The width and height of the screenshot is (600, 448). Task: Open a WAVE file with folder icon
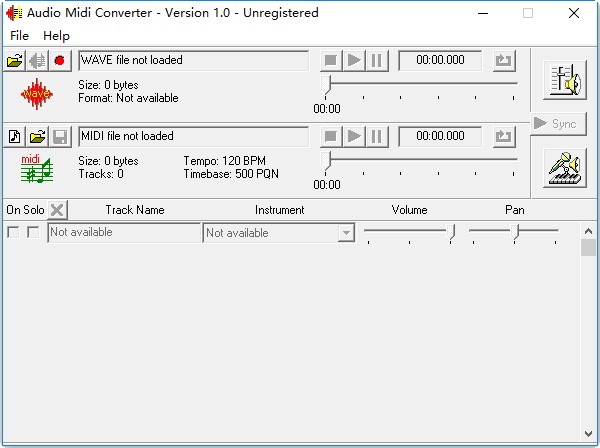pyautogui.click(x=15, y=60)
